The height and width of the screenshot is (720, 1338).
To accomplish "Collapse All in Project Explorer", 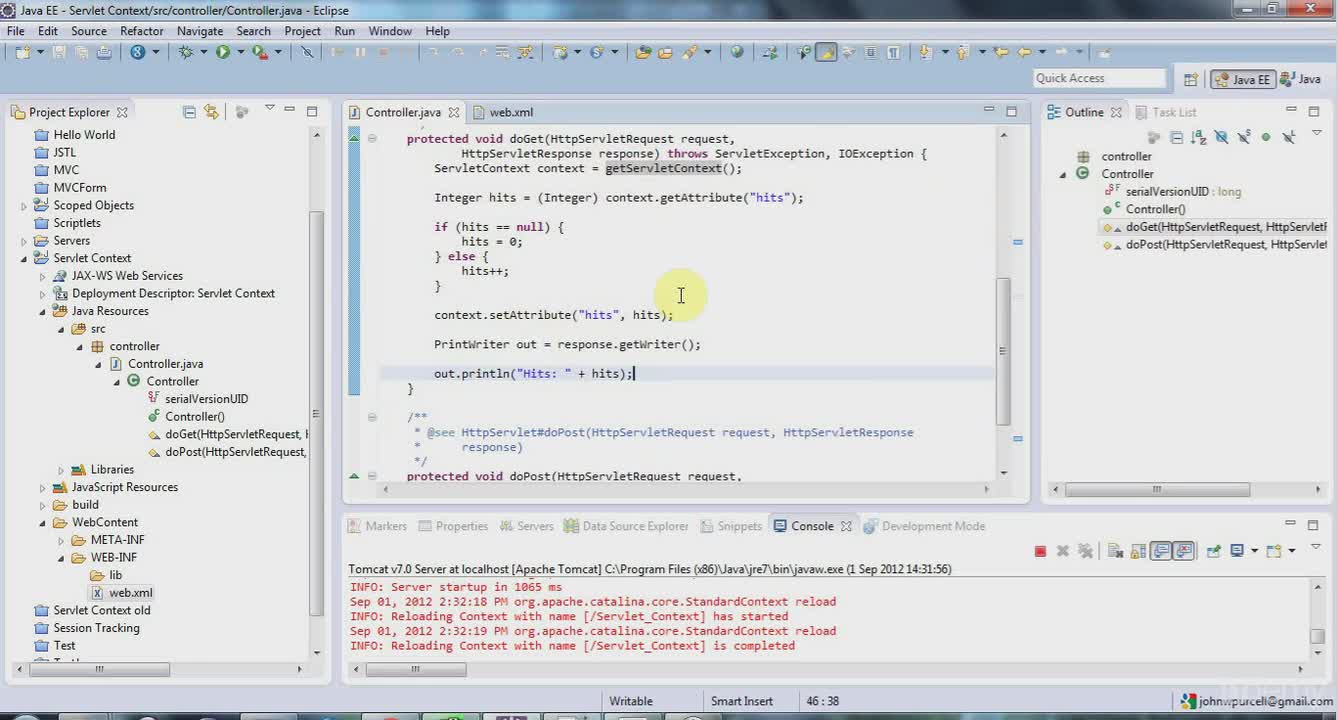I will click(189, 112).
